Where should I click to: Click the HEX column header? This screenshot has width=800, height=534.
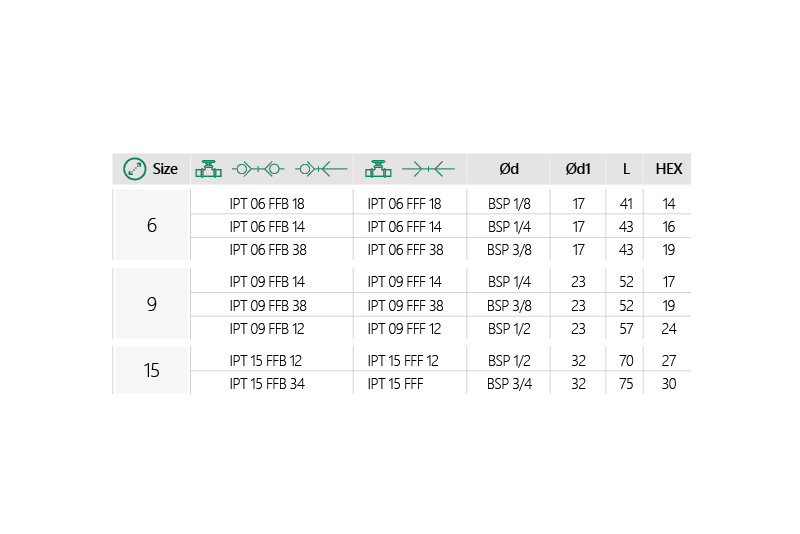coord(668,169)
